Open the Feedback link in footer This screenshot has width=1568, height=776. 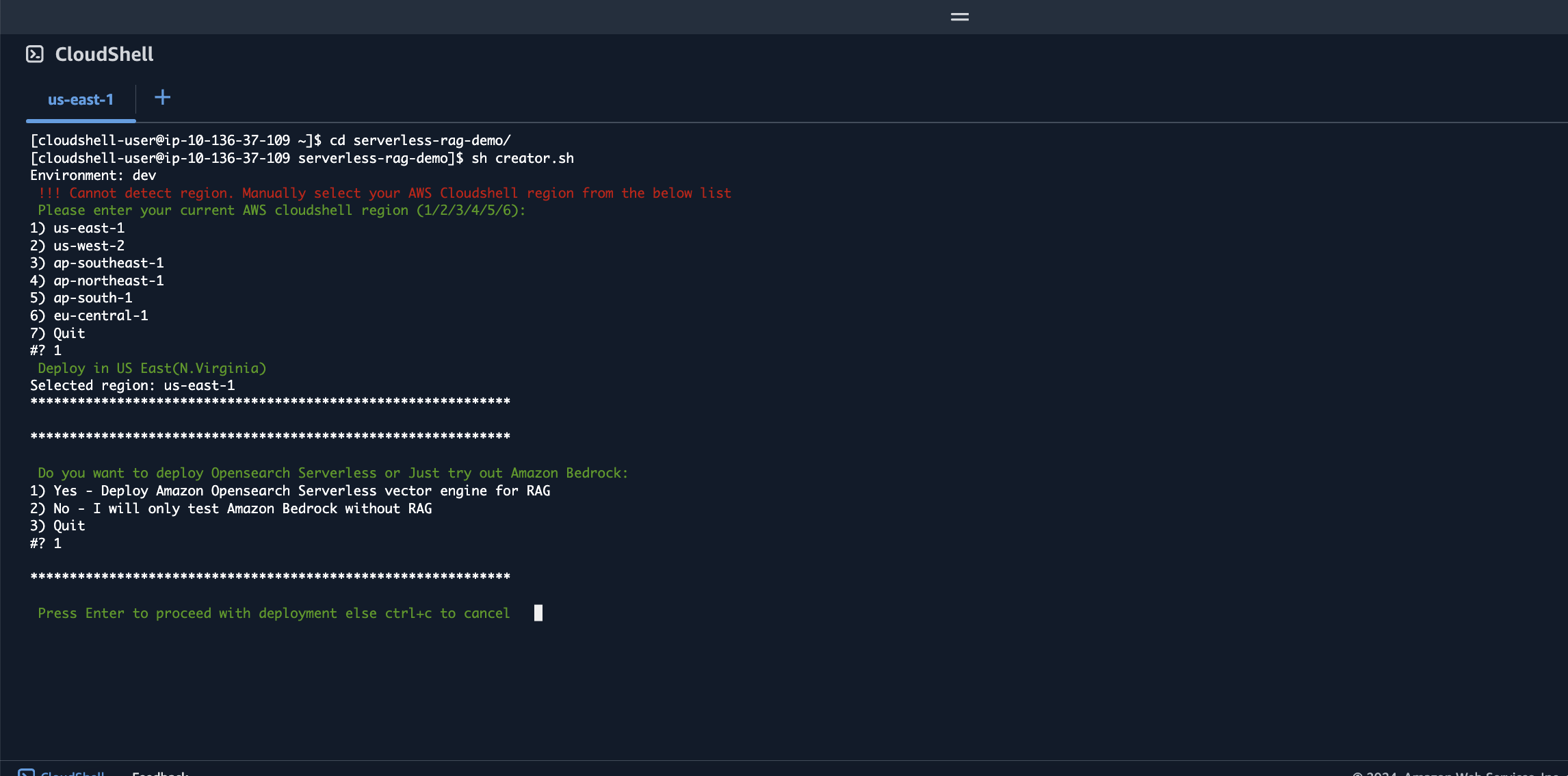(160, 773)
